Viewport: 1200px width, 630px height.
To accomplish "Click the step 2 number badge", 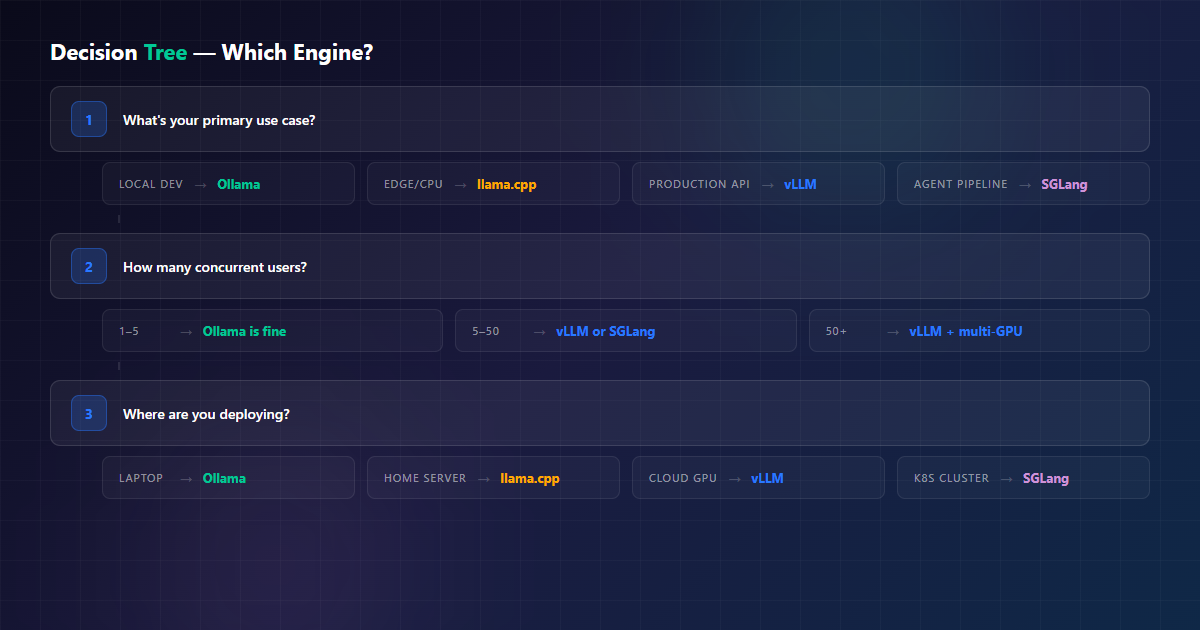I will [89, 266].
